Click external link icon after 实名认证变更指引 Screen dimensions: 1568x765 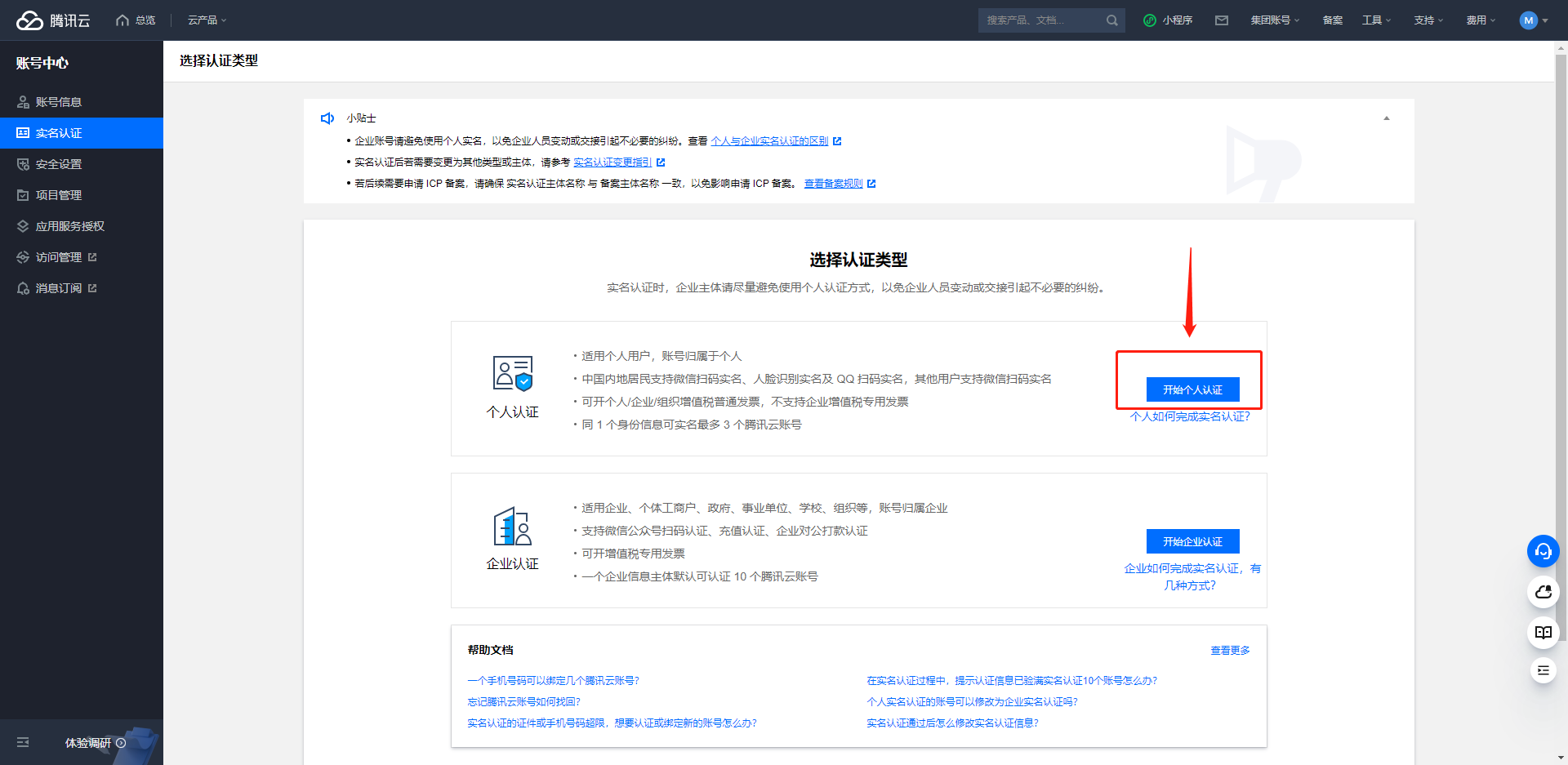coord(661,162)
